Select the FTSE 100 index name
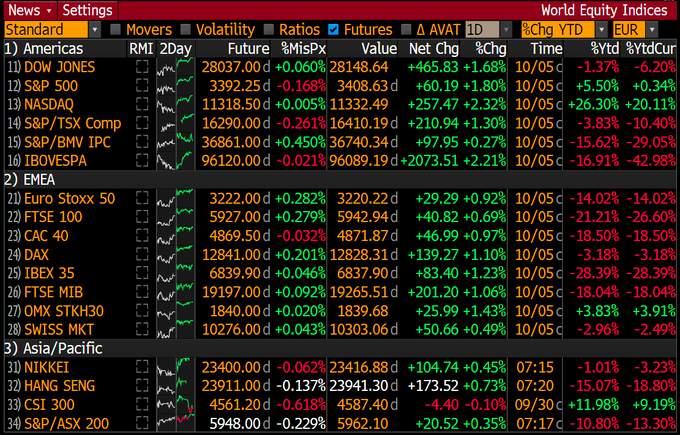The height and width of the screenshot is (435, 680). coord(53,217)
